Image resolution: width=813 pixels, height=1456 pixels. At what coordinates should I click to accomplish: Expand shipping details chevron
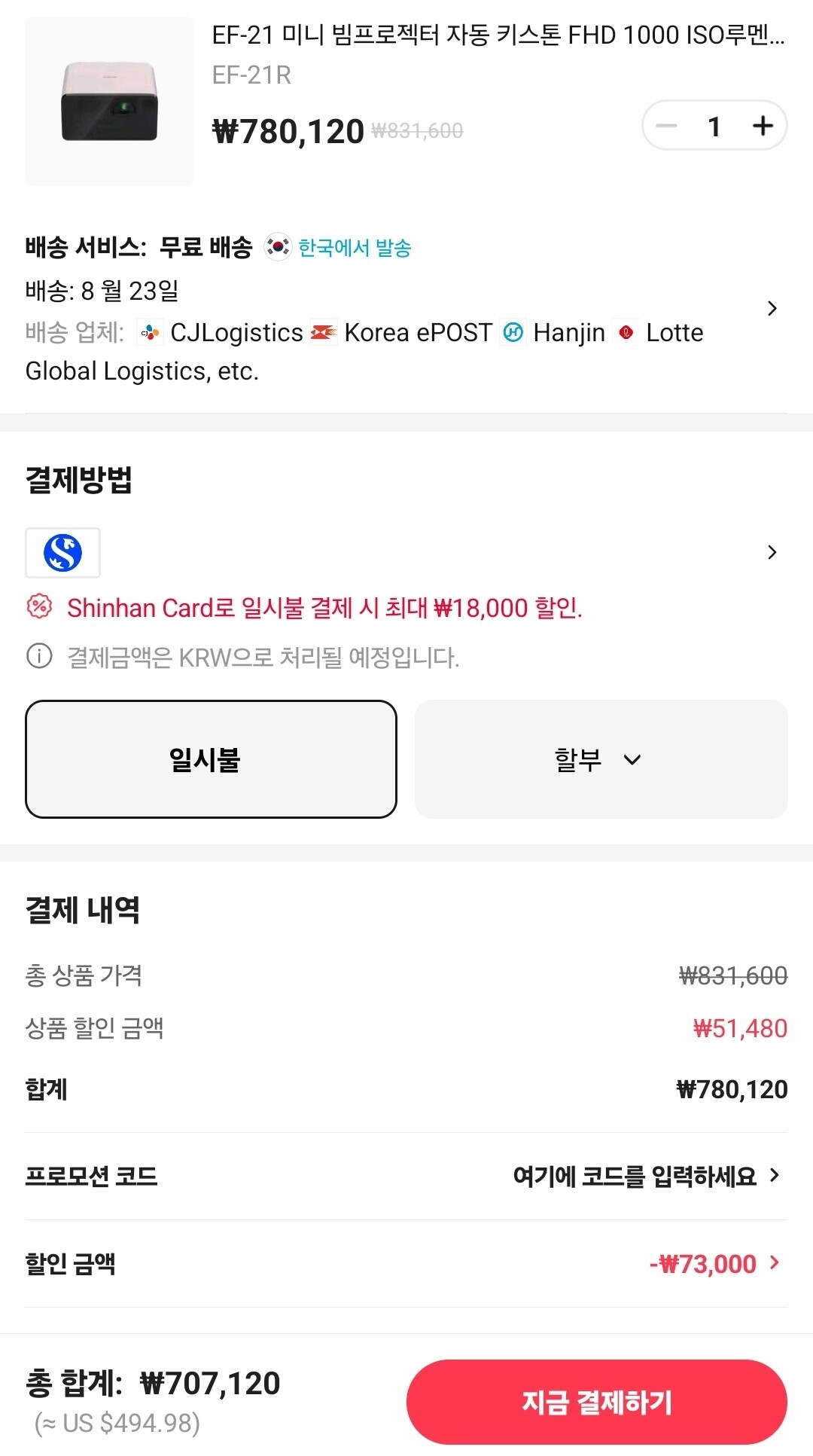(x=772, y=309)
